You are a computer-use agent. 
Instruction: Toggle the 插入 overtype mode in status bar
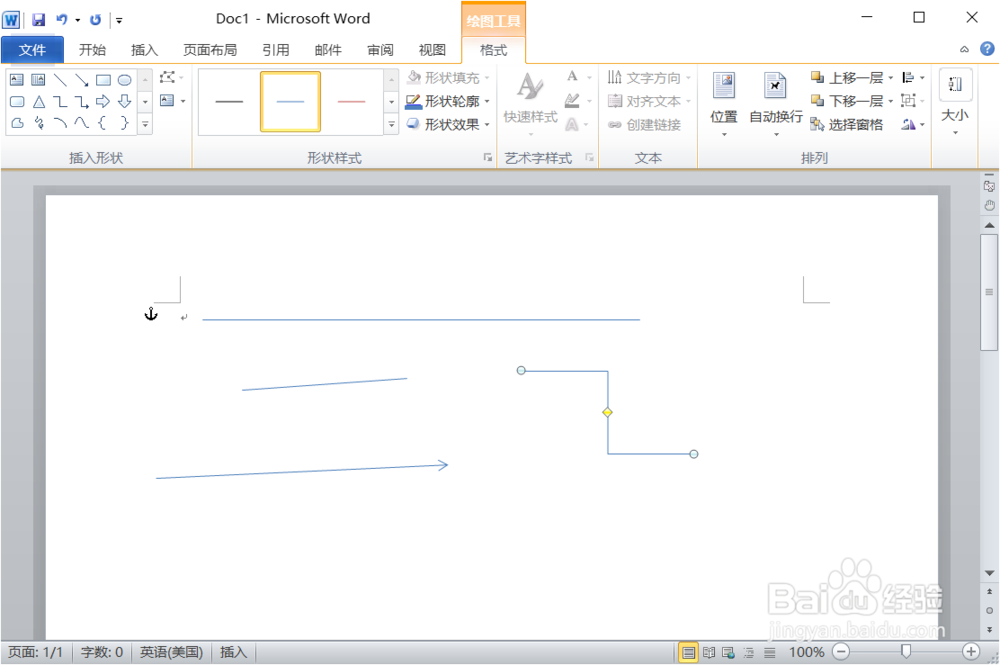pos(233,651)
